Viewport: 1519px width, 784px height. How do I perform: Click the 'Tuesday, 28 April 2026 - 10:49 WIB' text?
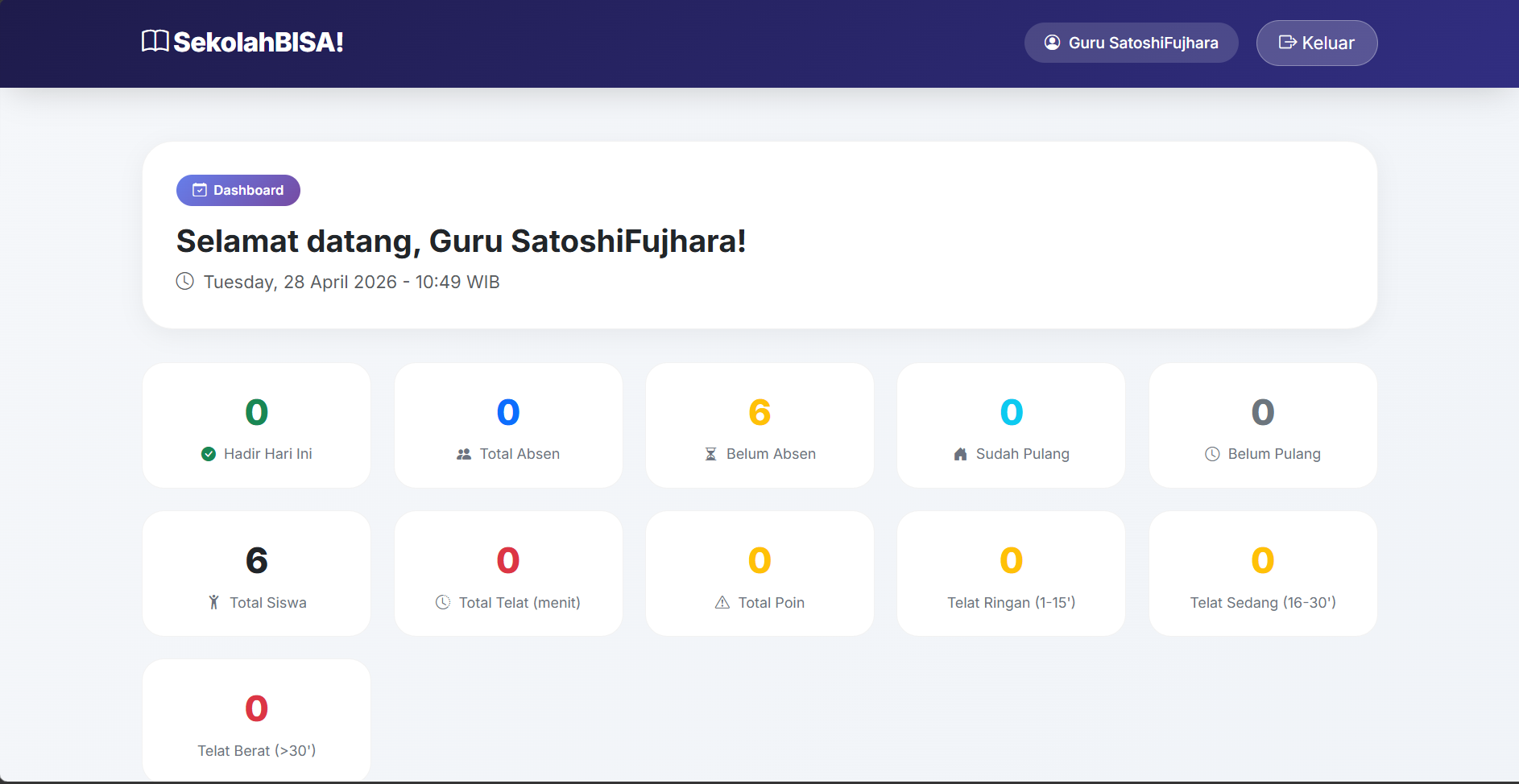(x=351, y=282)
